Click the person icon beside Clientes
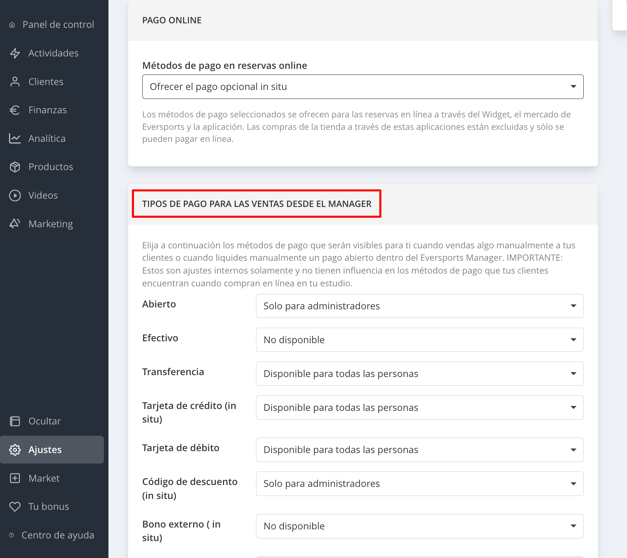Image resolution: width=627 pixels, height=558 pixels. pyautogui.click(x=15, y=82)
